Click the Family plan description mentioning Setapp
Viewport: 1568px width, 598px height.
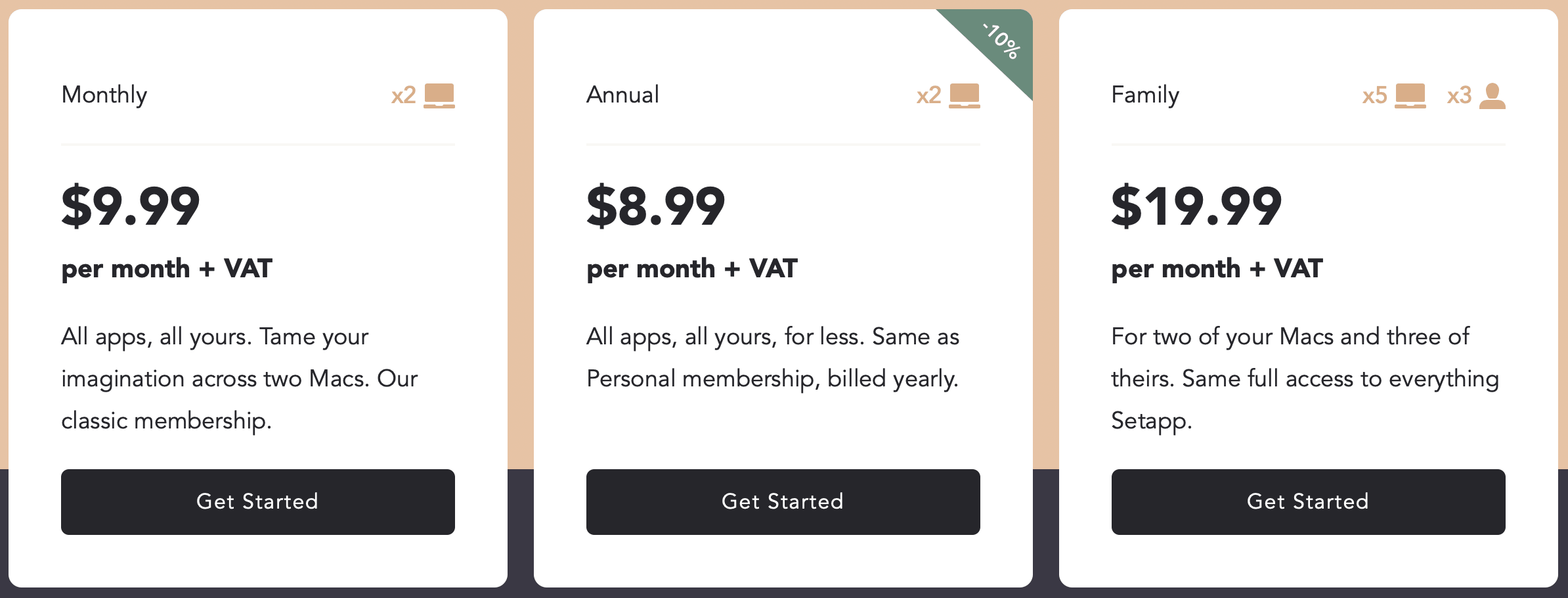pos(1305,379)
